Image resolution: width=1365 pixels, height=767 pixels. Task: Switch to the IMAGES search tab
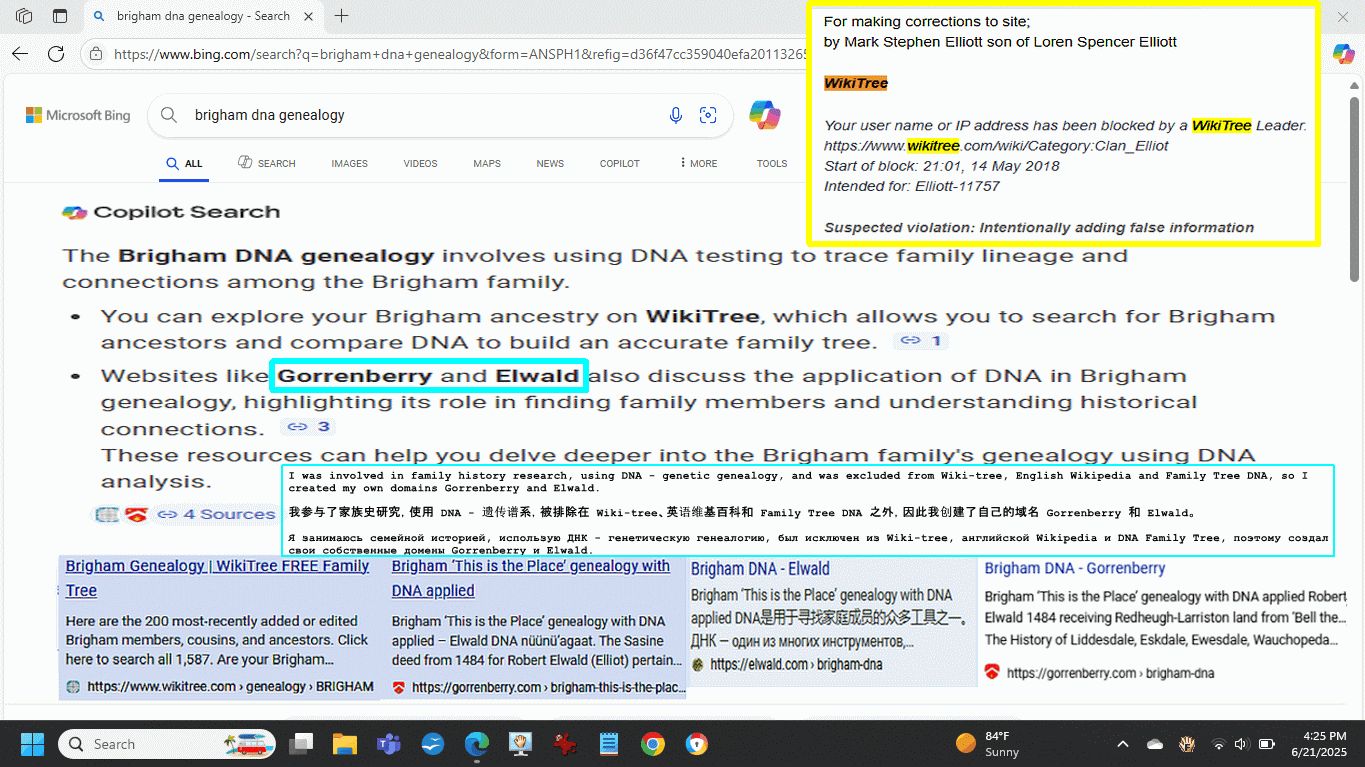(349, 163)
